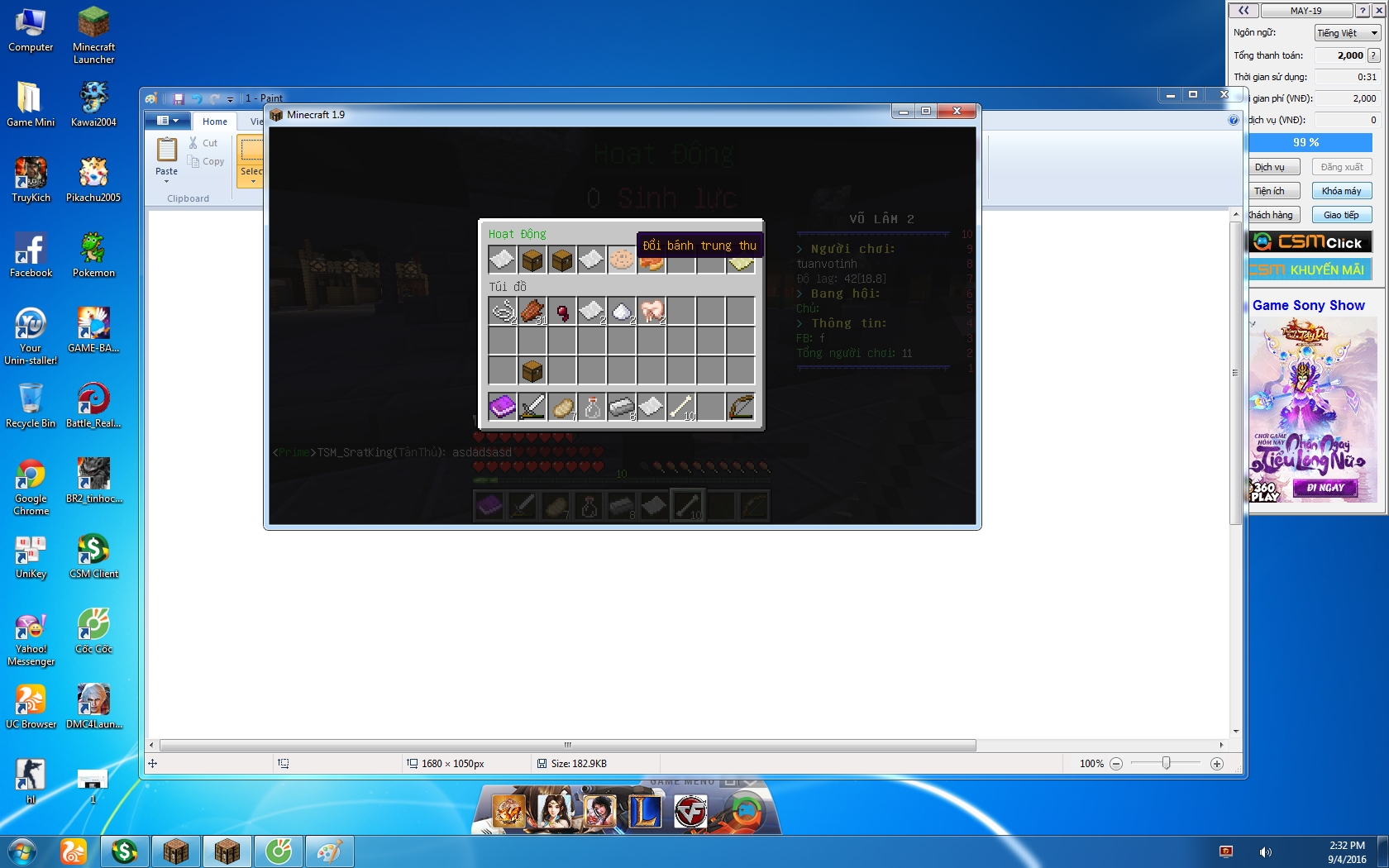Collapse the CSM panel with the double-arrow
The image size is (1389, 868).
1243,11
